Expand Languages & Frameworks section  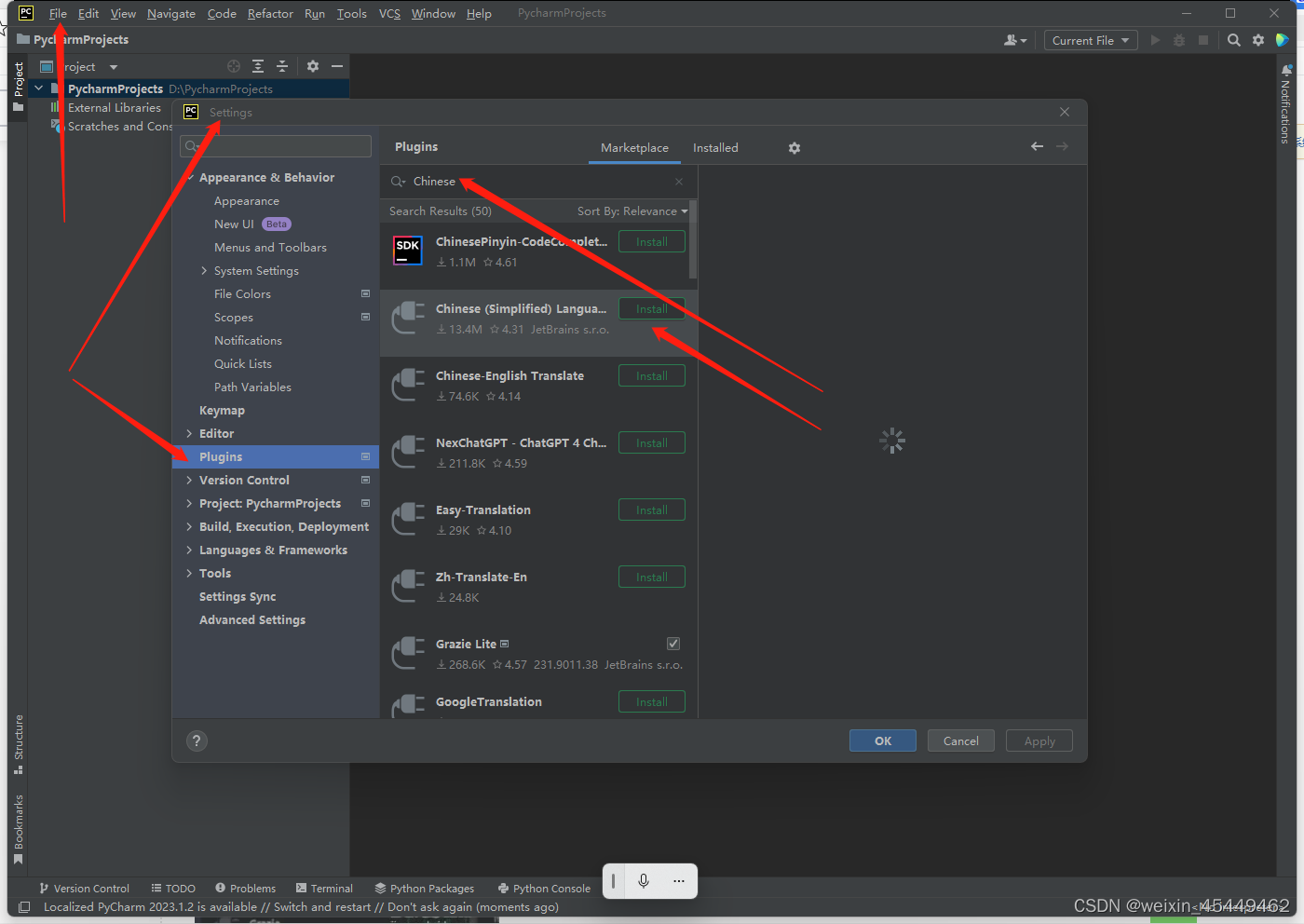190,550
